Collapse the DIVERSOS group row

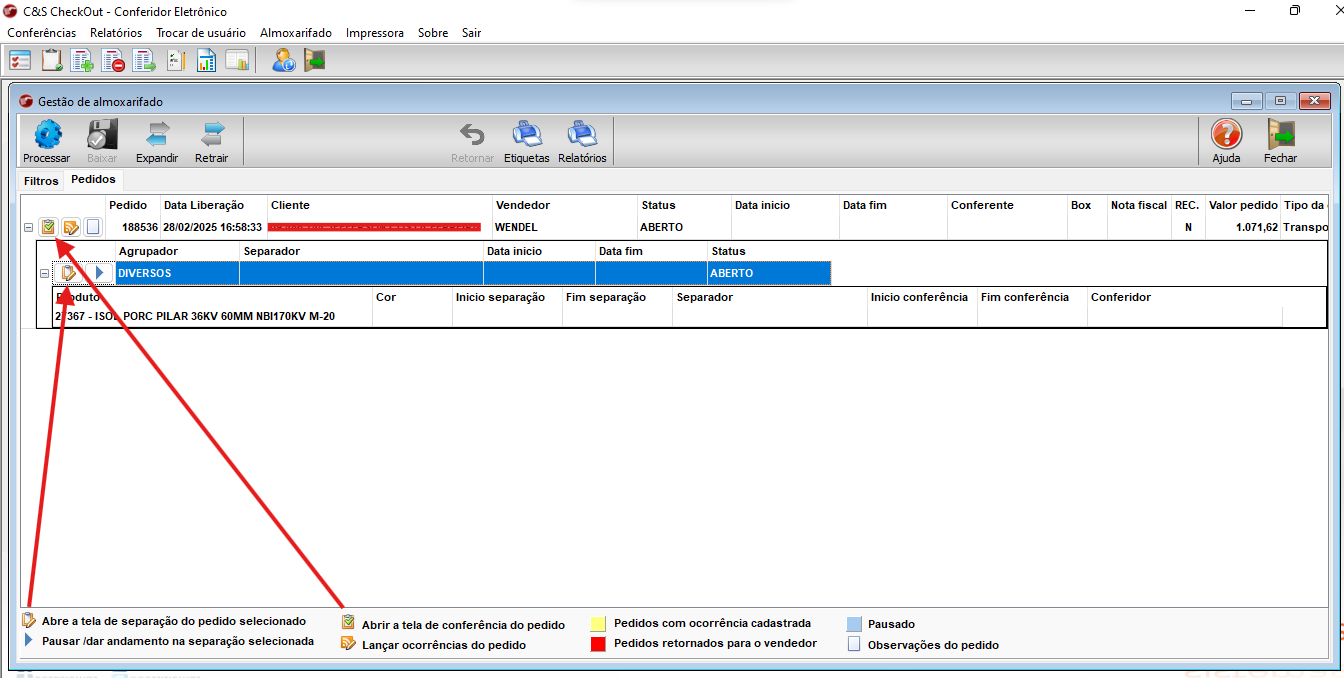44,273
